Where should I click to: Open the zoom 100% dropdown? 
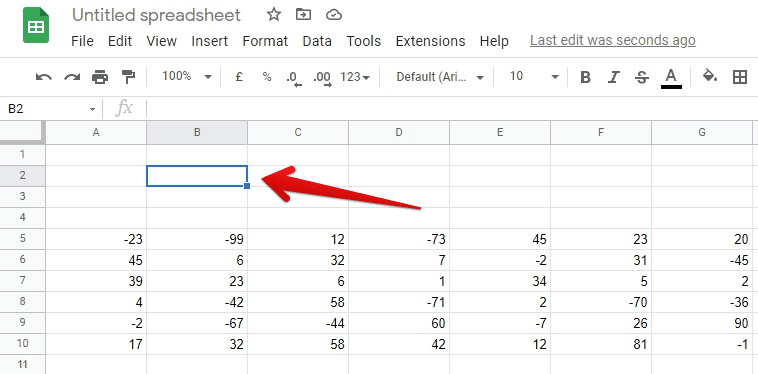pyautogui.click(x=187, y=76)
